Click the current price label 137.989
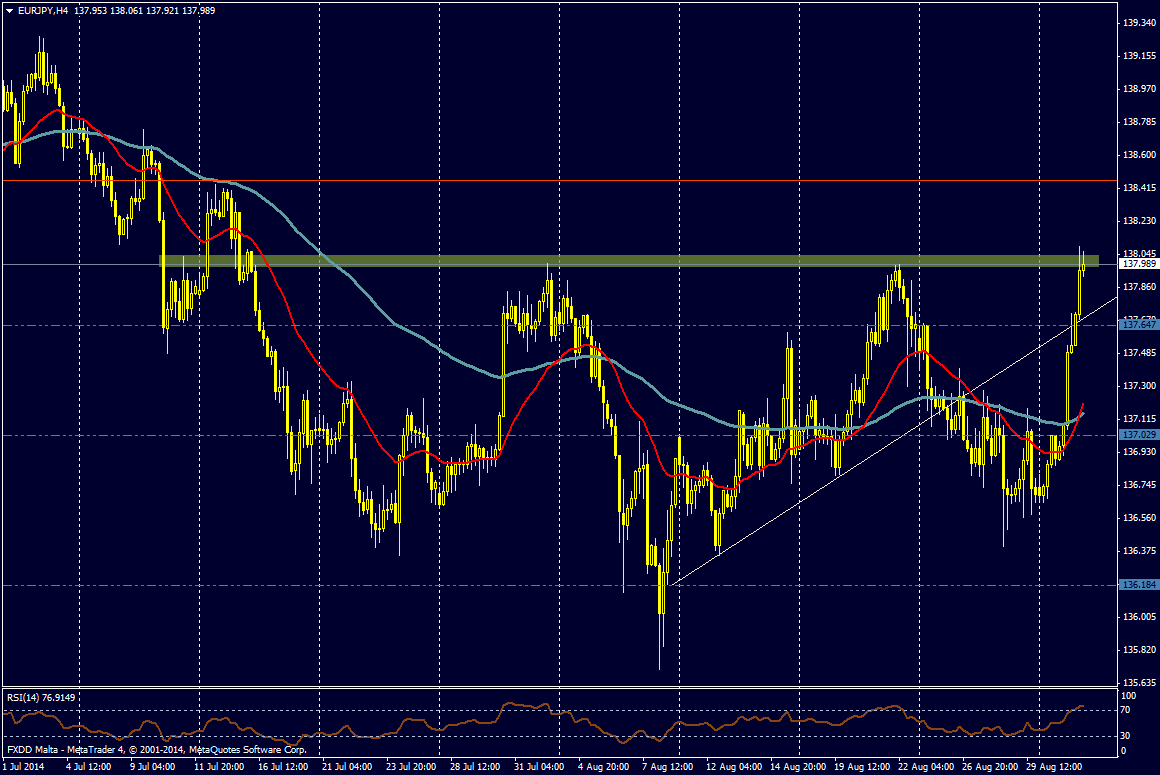This screenshot has width=1160, height=775. (x=1139, y=264)
